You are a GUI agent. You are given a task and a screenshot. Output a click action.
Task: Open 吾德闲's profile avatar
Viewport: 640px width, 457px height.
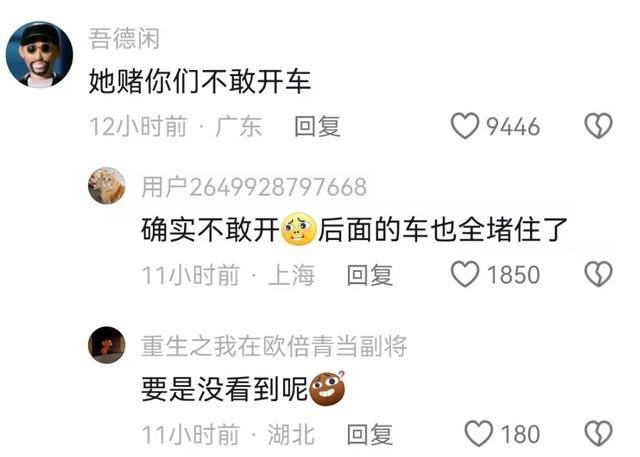[39, 54]
